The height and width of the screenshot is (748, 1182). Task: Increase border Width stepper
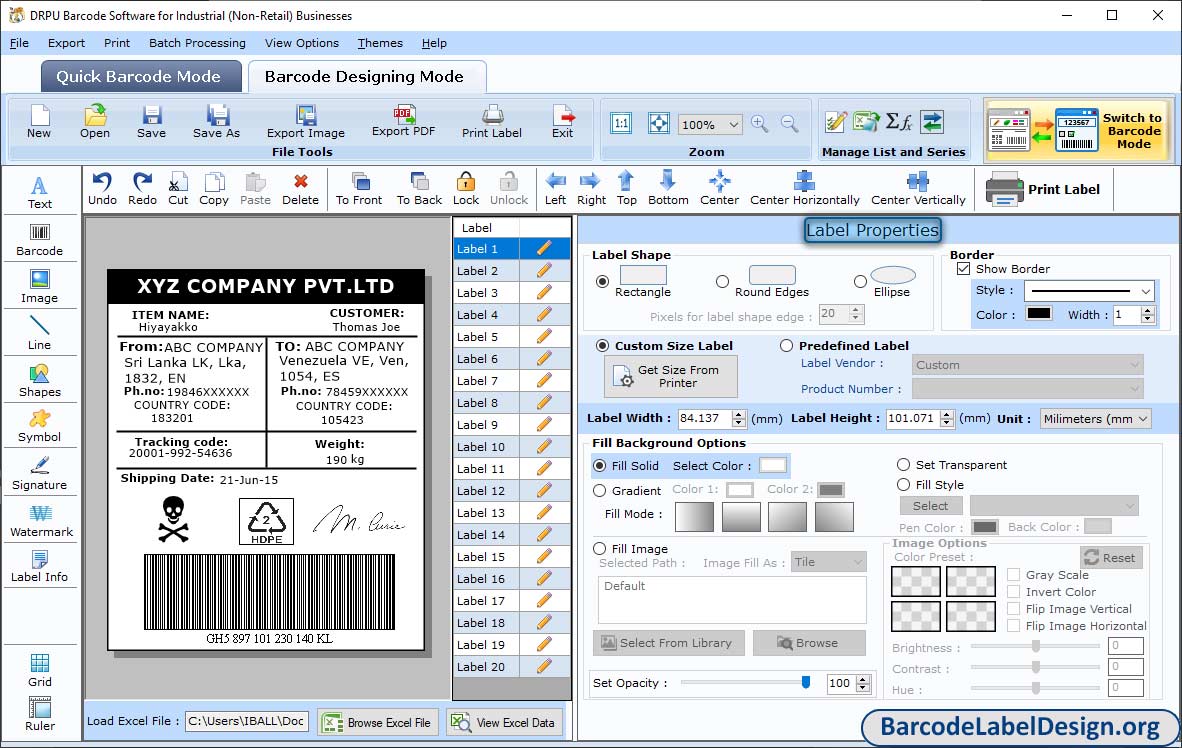(x=1147, y=310)
